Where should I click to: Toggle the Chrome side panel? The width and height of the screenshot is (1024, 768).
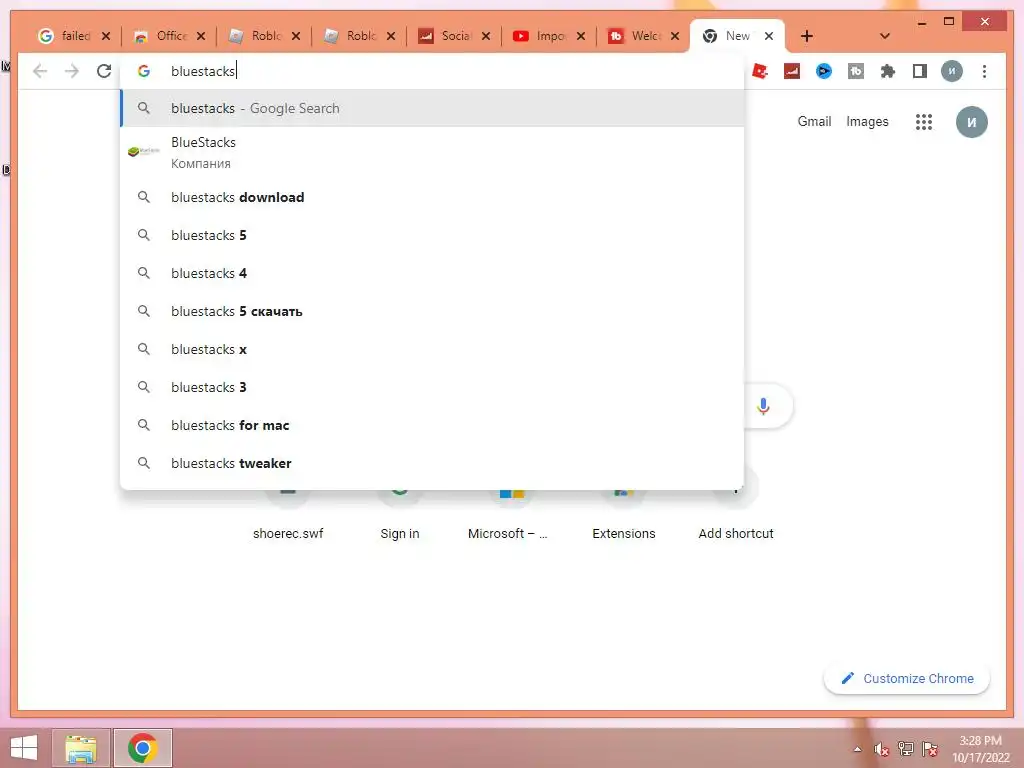(920, 71)
